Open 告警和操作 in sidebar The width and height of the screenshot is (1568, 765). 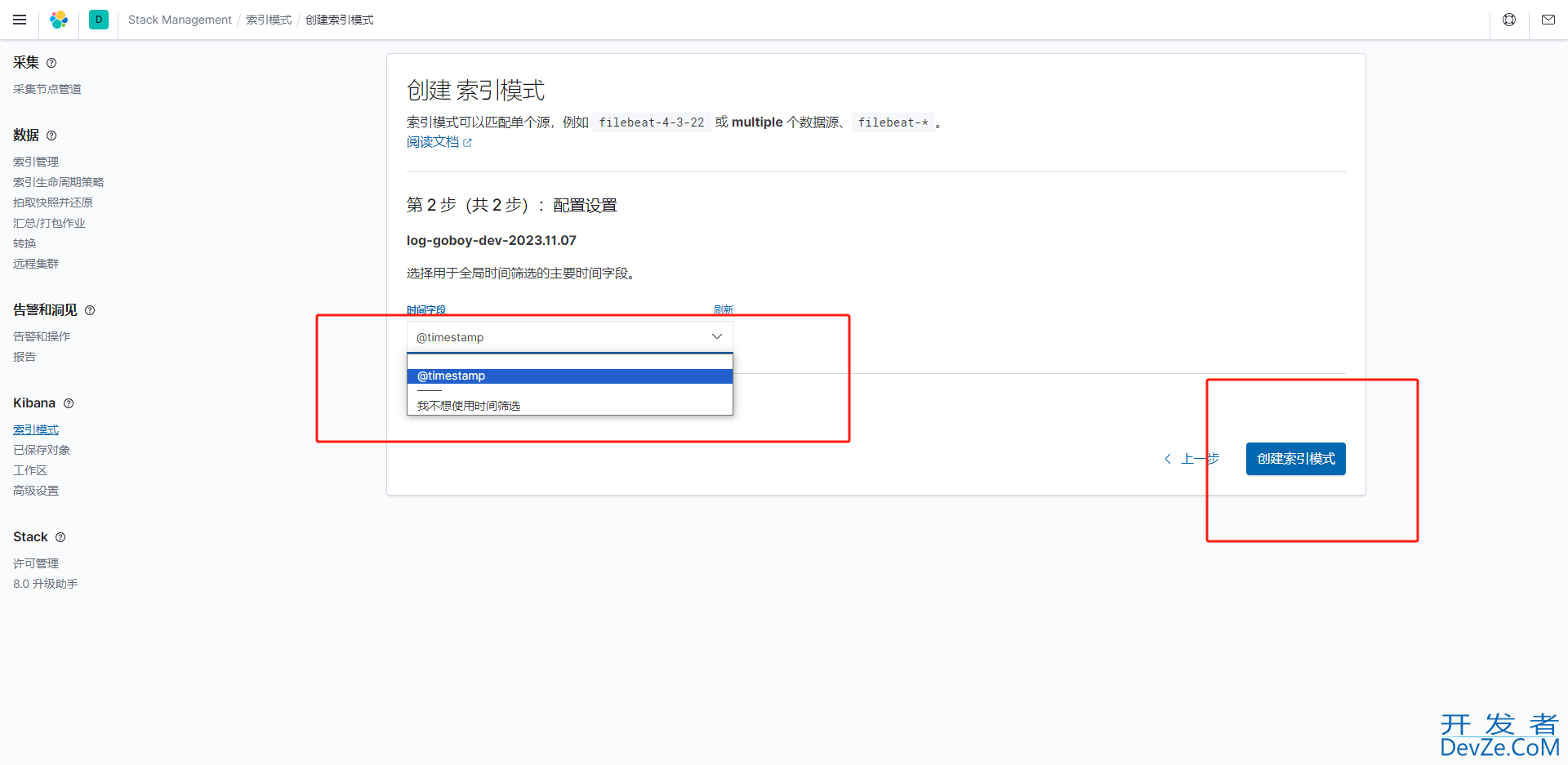coord(42,336)
